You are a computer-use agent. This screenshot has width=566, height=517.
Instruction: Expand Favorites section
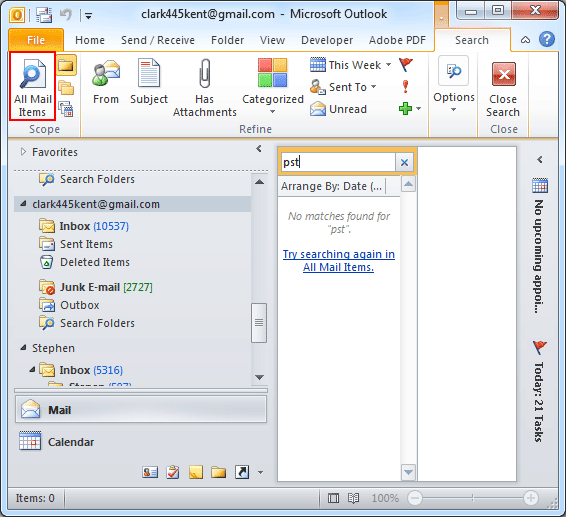23,152
